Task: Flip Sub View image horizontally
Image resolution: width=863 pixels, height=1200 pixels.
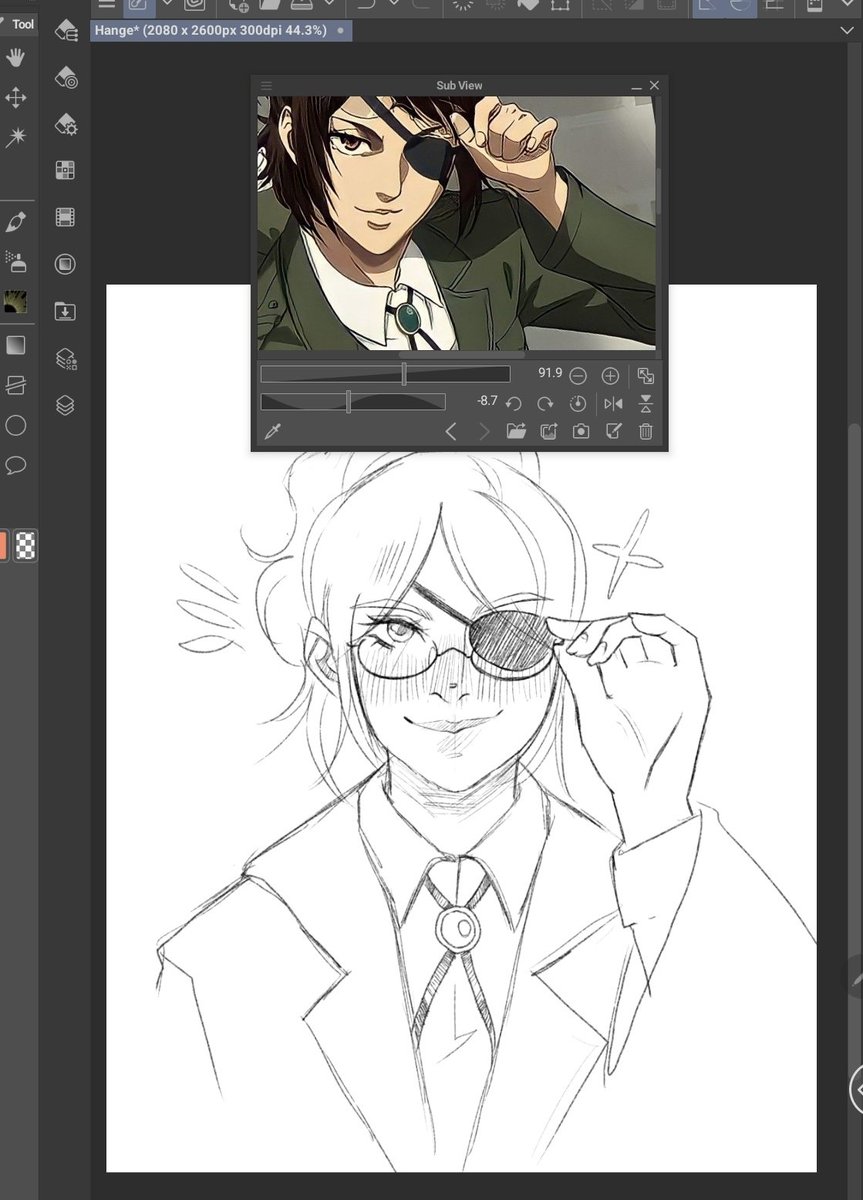Action: (613, 403)
